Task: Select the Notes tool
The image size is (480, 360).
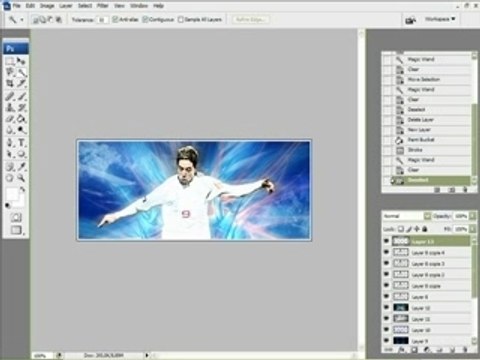Action: click(x=10, y=167)
